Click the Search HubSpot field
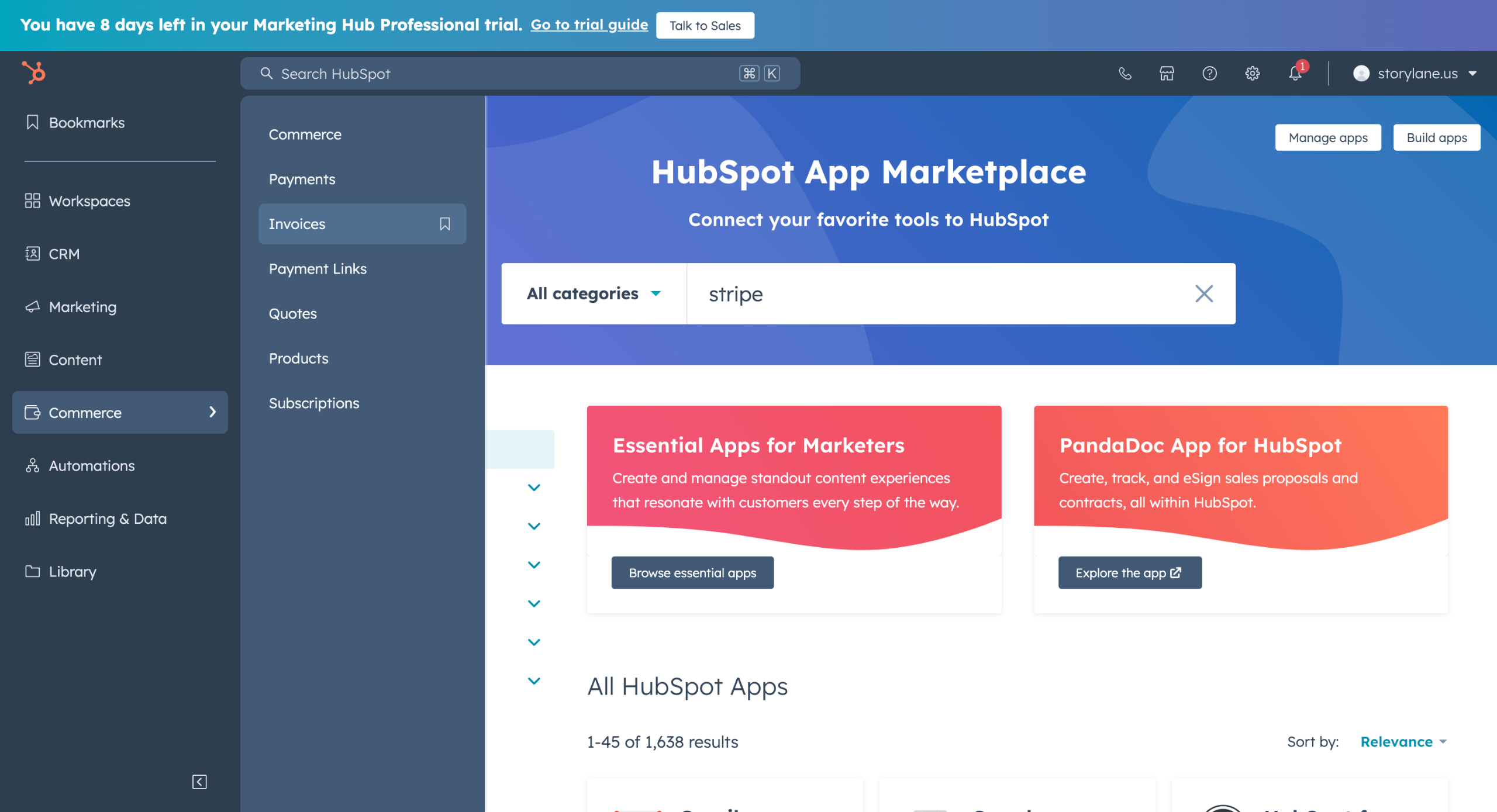The height and width of the screenshot is (812, 1497). coord(520,74)
